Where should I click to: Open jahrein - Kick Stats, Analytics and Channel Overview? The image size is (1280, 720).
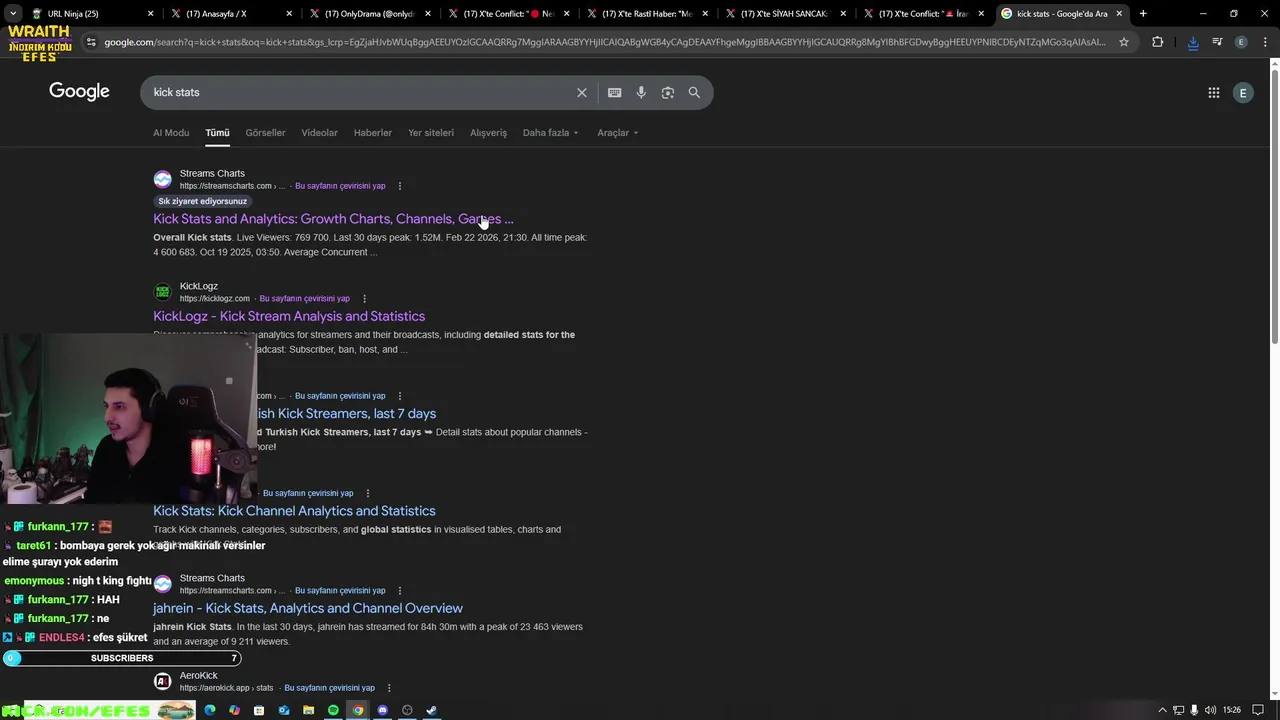[308, 608]
